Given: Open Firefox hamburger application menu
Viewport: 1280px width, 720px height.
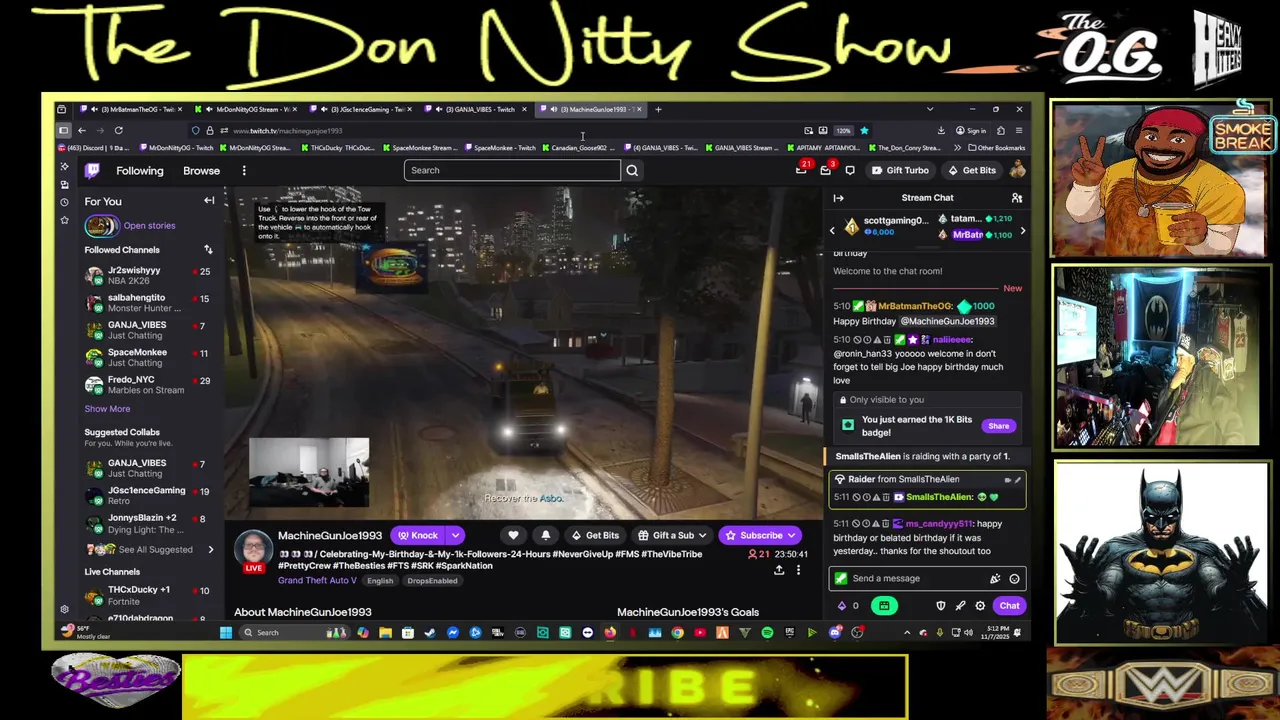Looking at the screenshot, I should (1018, 130).
